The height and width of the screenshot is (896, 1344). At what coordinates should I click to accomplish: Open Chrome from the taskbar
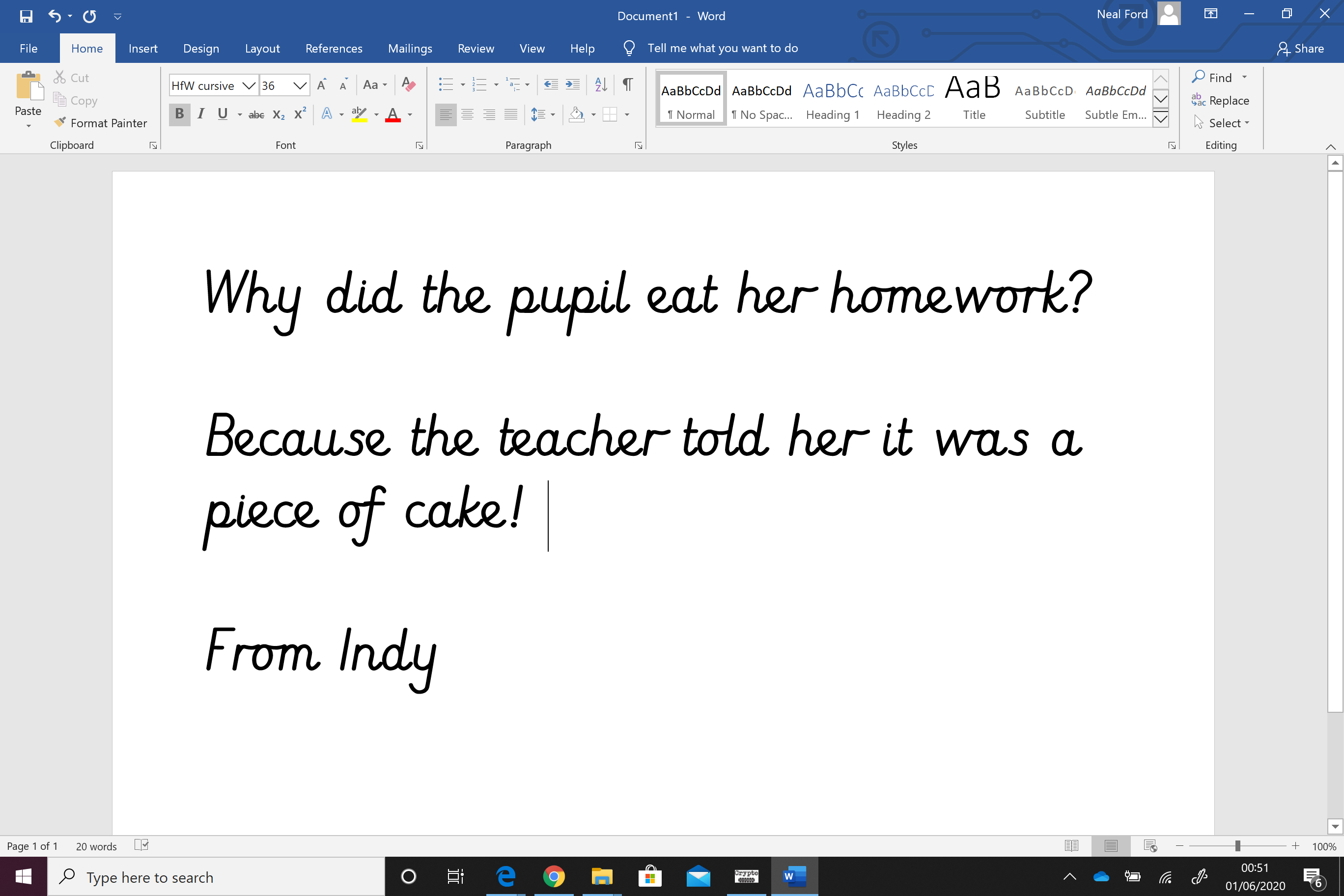(x=553, y=876)
